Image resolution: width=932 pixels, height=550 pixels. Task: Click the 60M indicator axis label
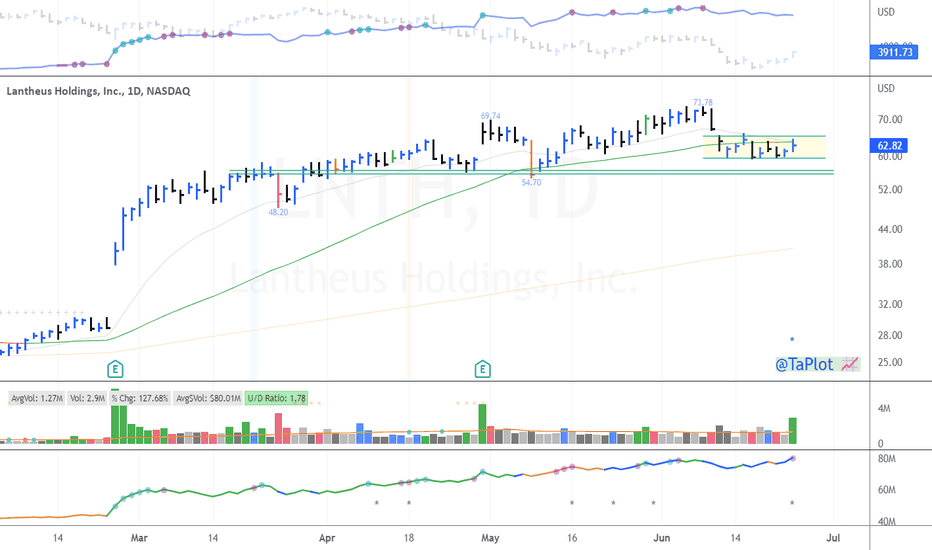click(x=887, y=490)
